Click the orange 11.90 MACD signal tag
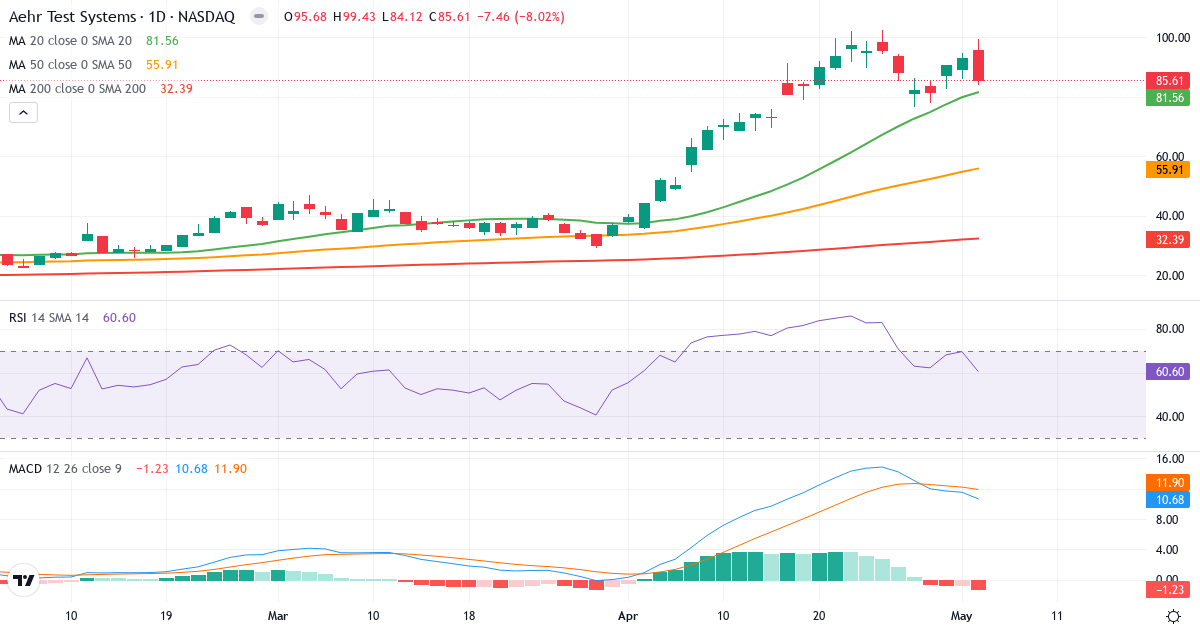The width and height of the screenshot is (1200, 630). pyautogui.click(x=1170, y=482)
